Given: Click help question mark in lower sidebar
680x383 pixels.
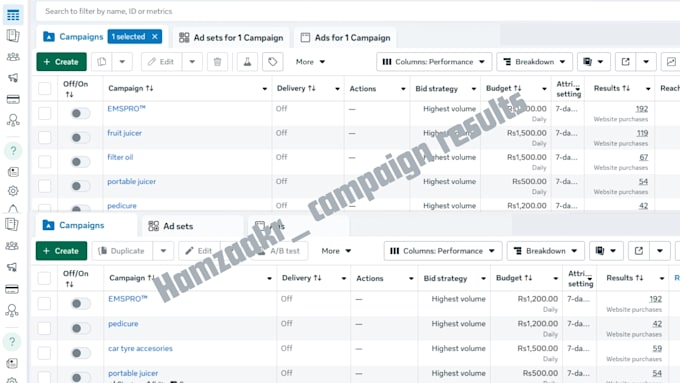Looking at the screenshot, I should [12, 341].
